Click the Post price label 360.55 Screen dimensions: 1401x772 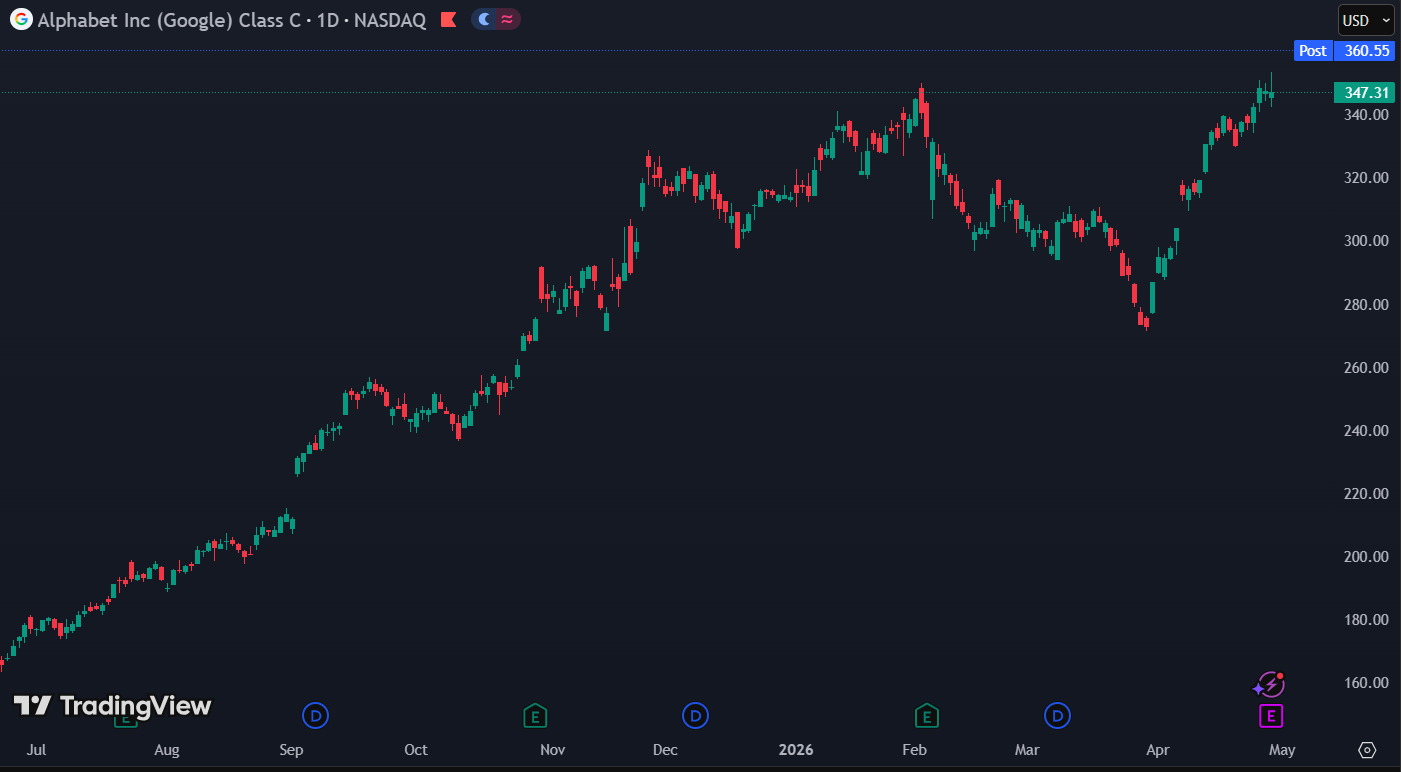point(1344,50)
